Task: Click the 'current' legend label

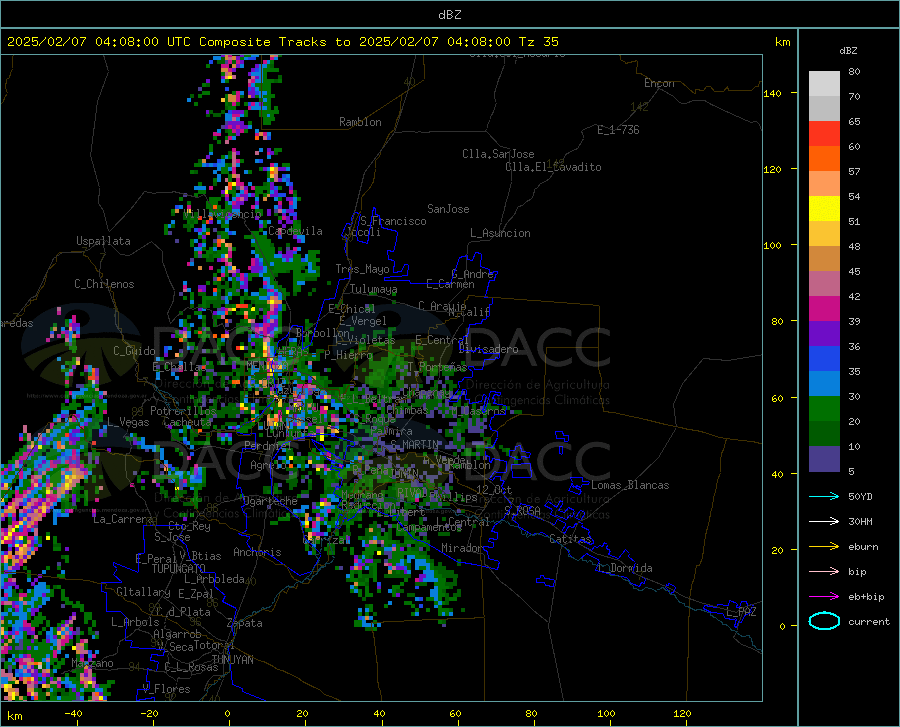Action: tap(869, 621)
